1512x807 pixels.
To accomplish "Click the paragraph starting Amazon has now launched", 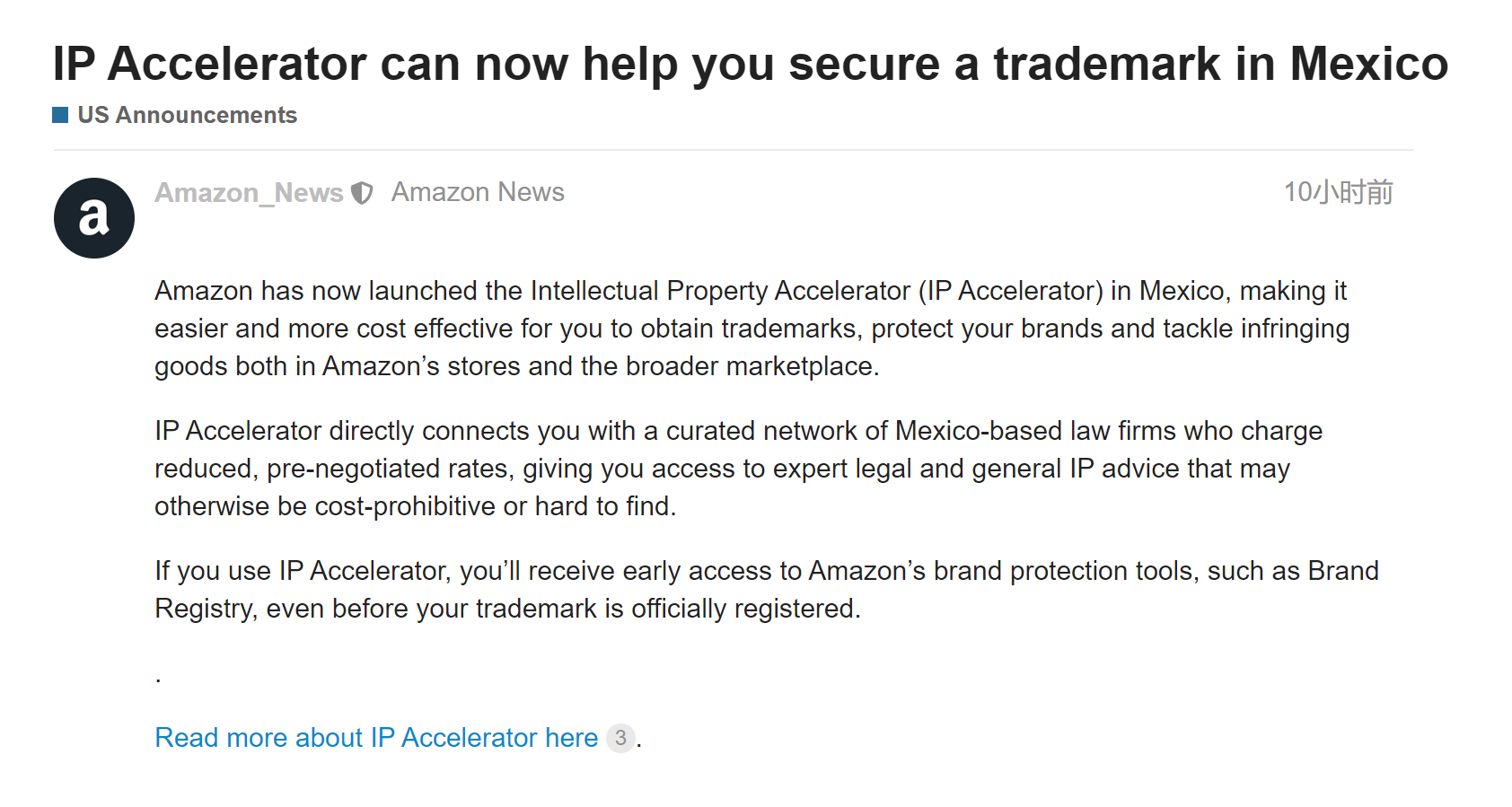I will click(752, 329).
